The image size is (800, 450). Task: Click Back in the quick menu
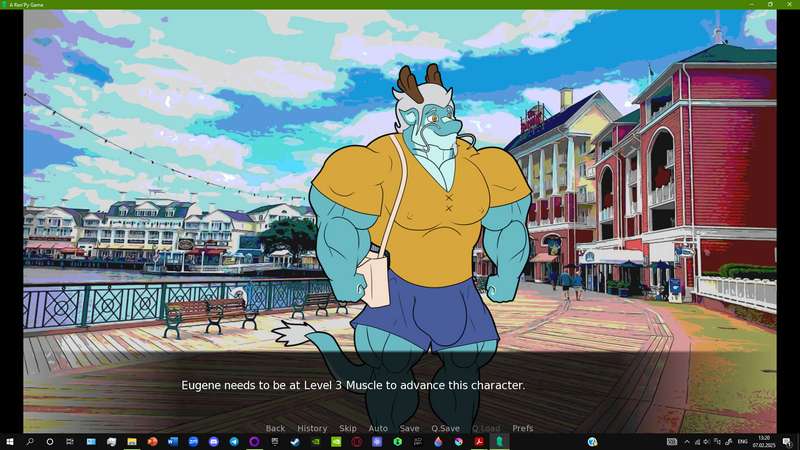pos(275,428)
